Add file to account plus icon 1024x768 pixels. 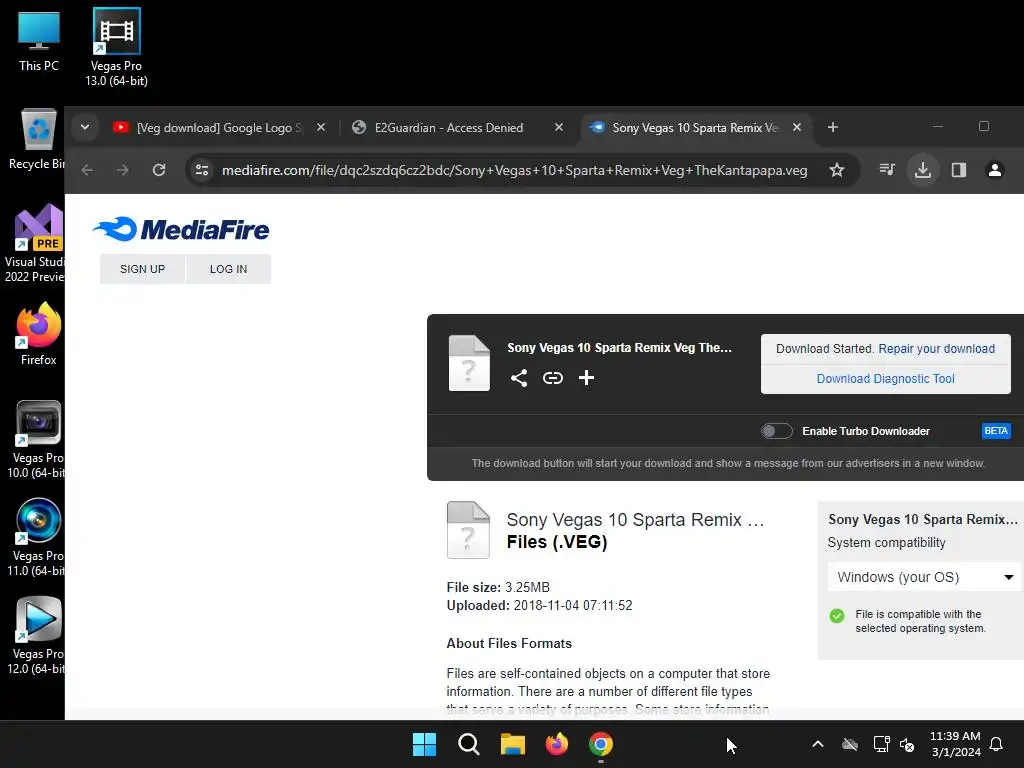click(x=586, y=378)
